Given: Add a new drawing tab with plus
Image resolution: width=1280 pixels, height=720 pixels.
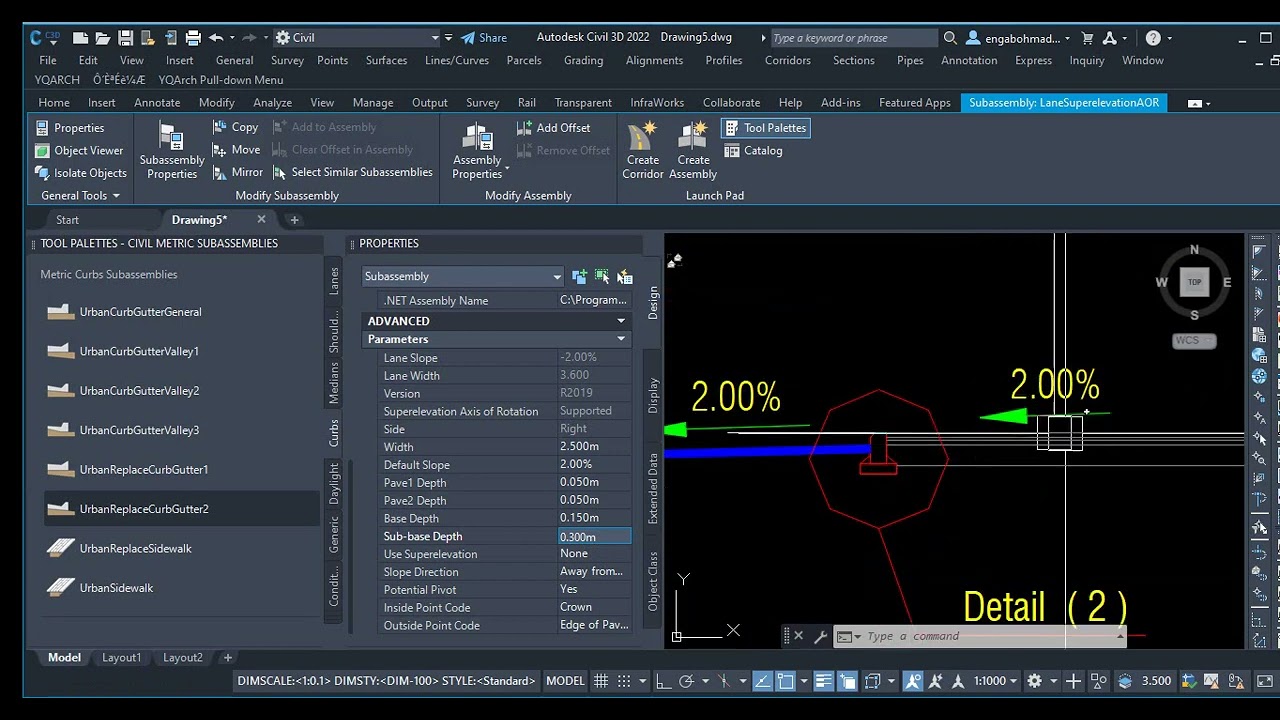Looking at the screenshot, I should pyautogui.click(x=294, y=220).
